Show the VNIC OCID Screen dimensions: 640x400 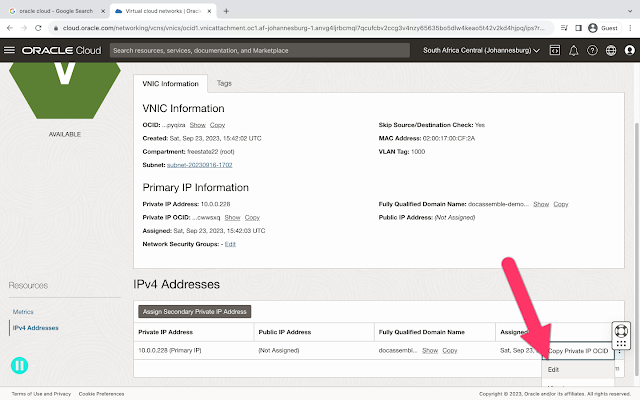198,125
